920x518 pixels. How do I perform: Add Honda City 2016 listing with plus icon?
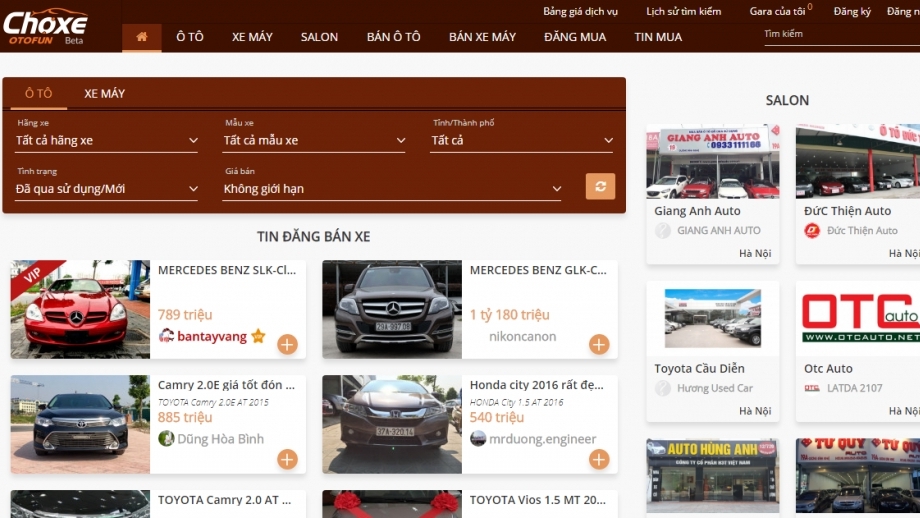599,459
